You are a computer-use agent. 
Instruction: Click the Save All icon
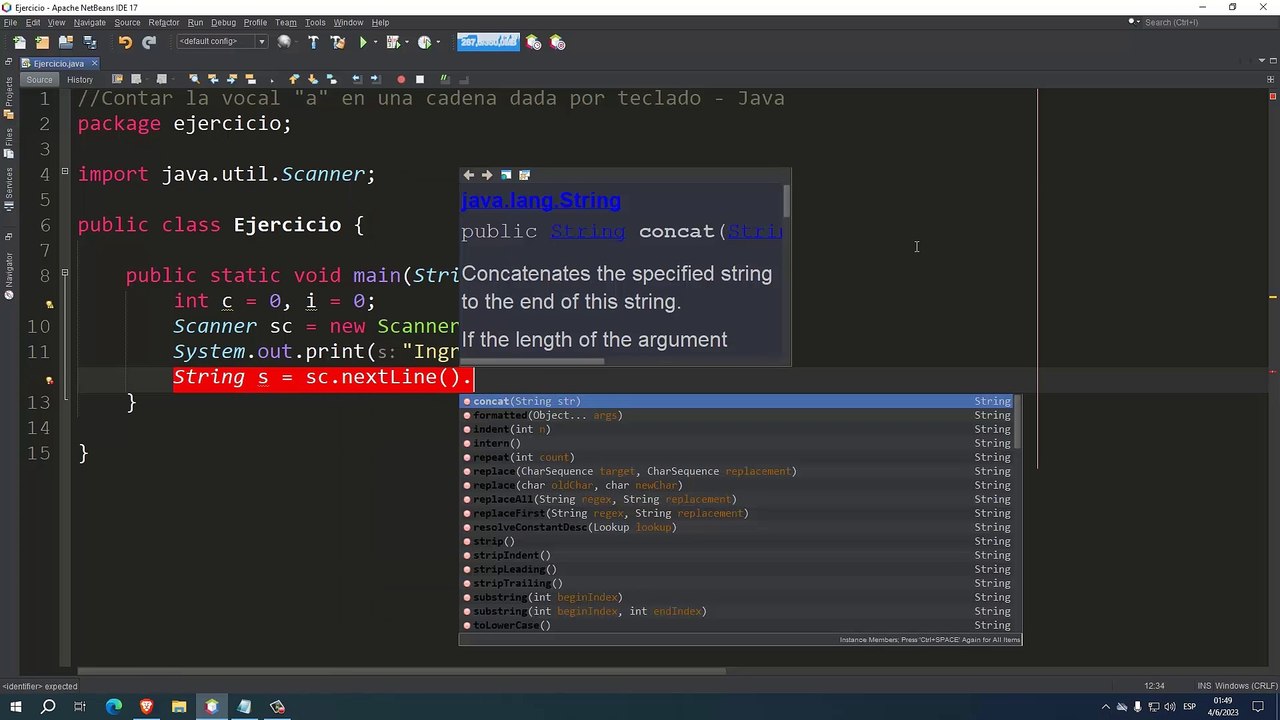[x=90, y=42]
